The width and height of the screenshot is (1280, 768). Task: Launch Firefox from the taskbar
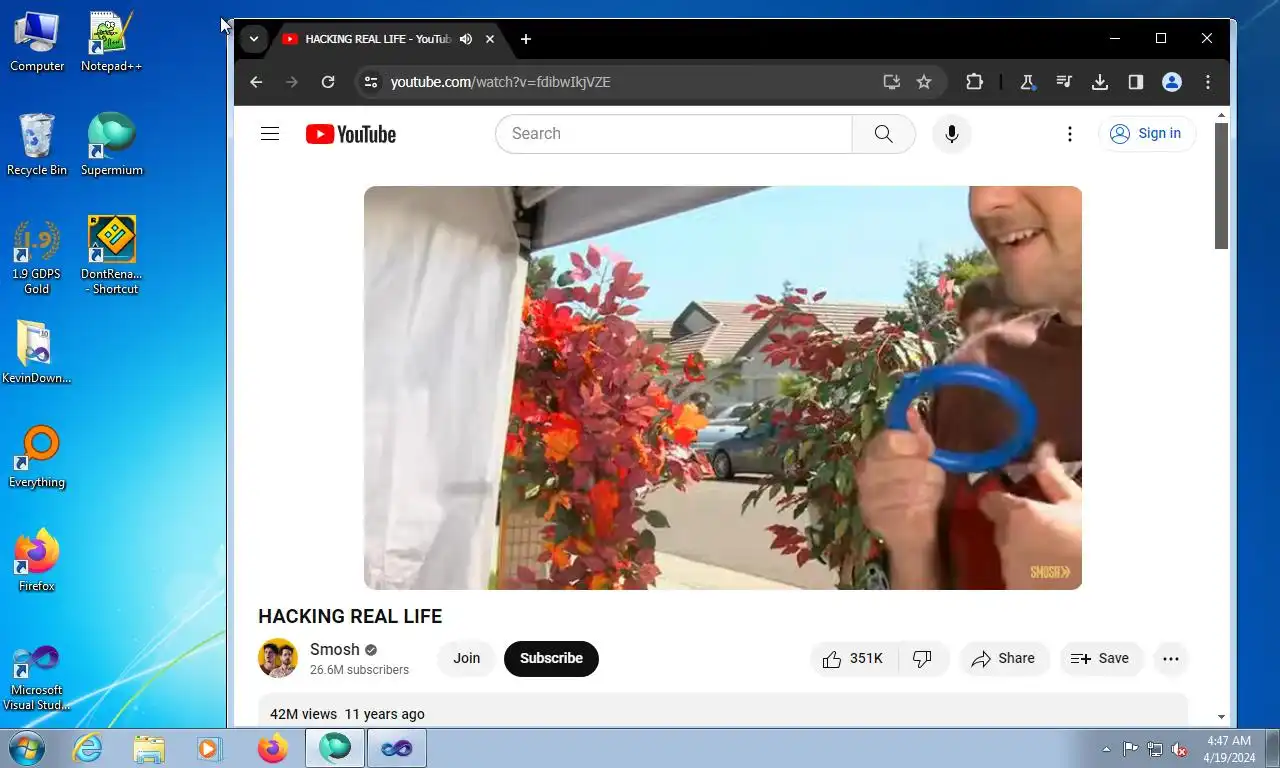[x=272, y=748]
